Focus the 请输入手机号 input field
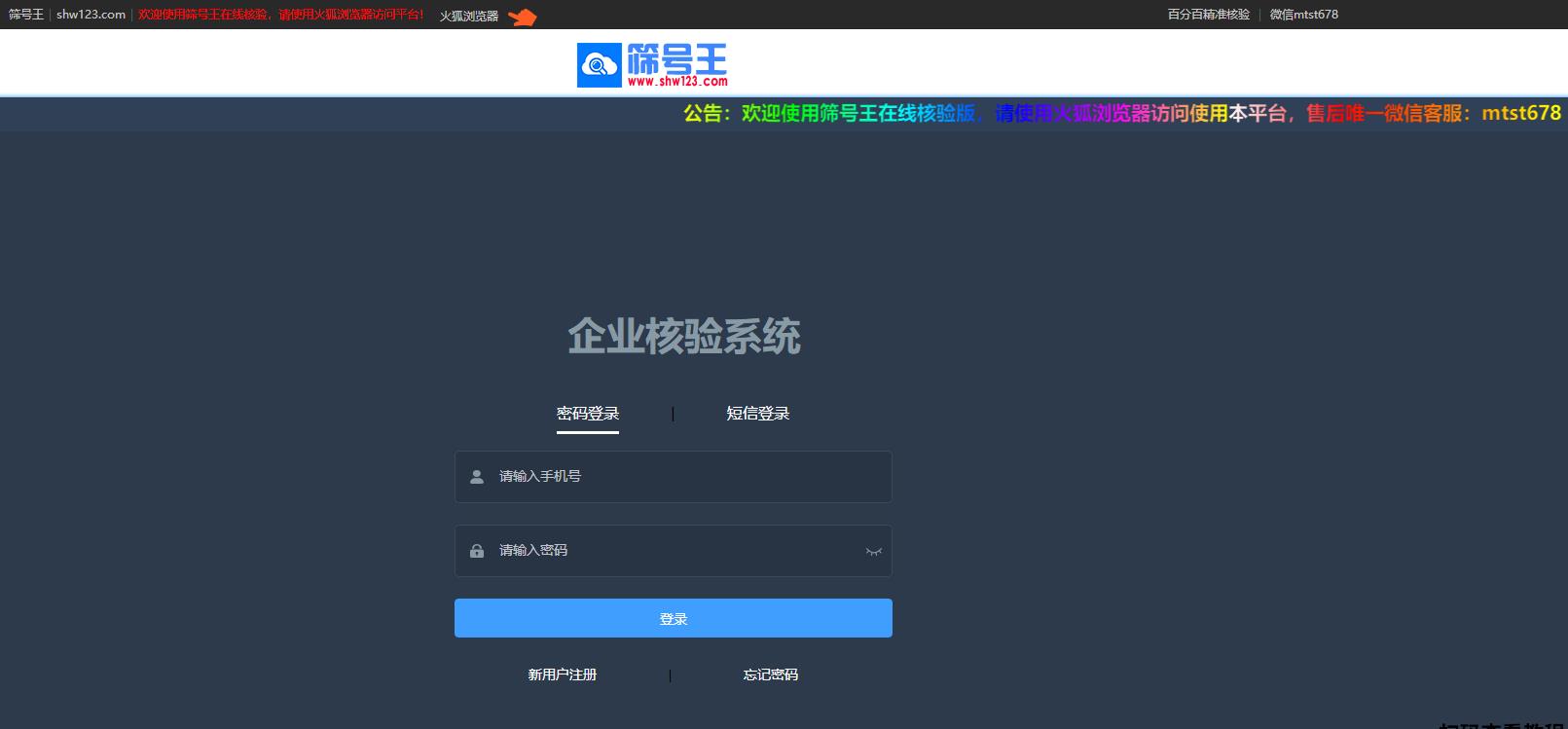Image resolution: width=1568 pixels, height=729 pixels. [681, 477]
